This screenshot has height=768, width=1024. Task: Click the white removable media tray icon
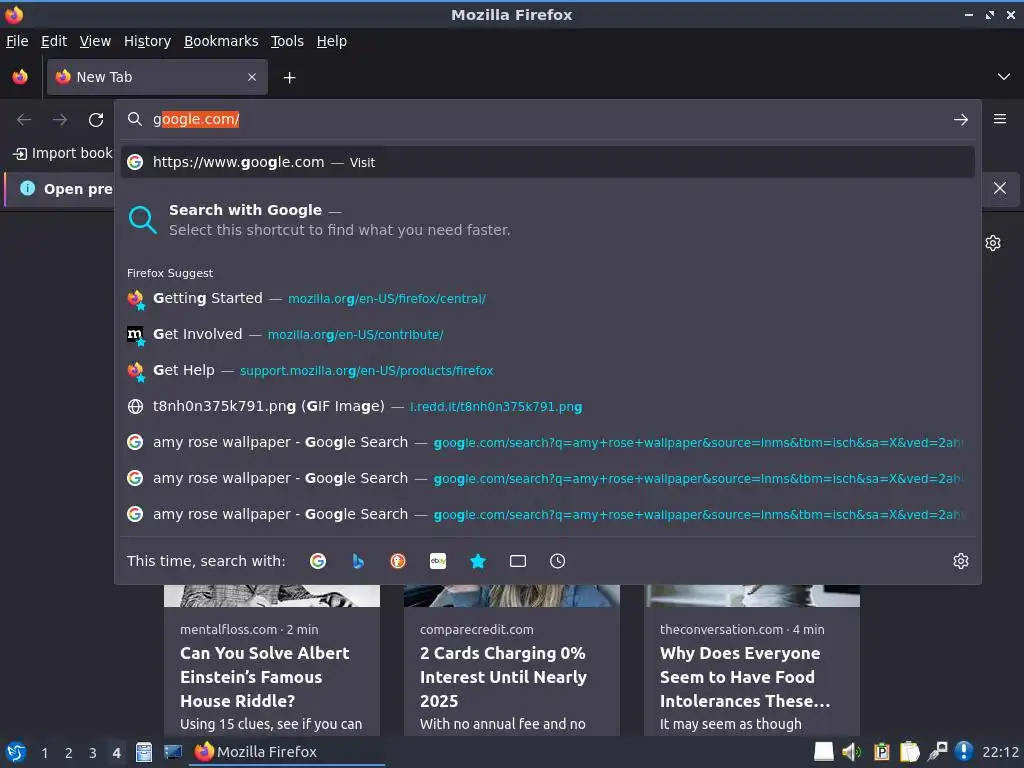point(824,752)
